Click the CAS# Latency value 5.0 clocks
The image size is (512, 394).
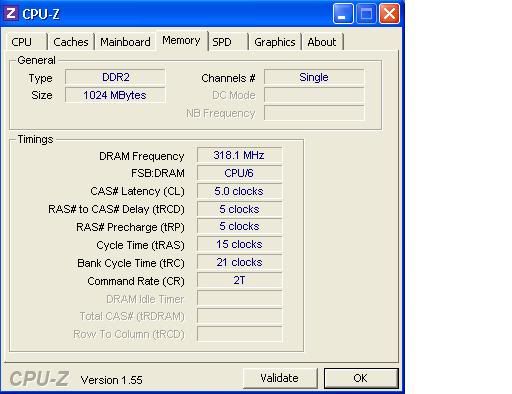[x=239, y=191]
